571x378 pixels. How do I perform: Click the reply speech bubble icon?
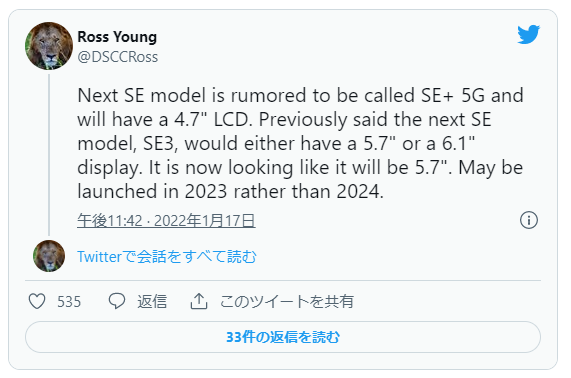[117, 301]
